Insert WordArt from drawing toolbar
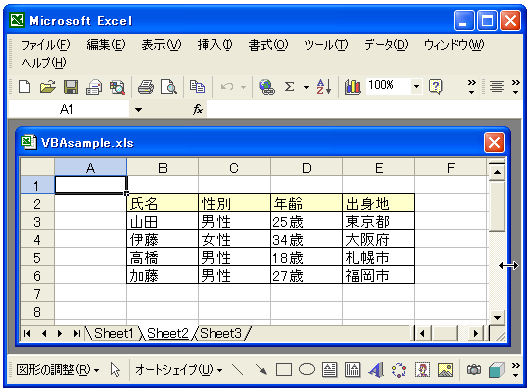This screenshot has height=391, width=531. (x=376, y=370)
